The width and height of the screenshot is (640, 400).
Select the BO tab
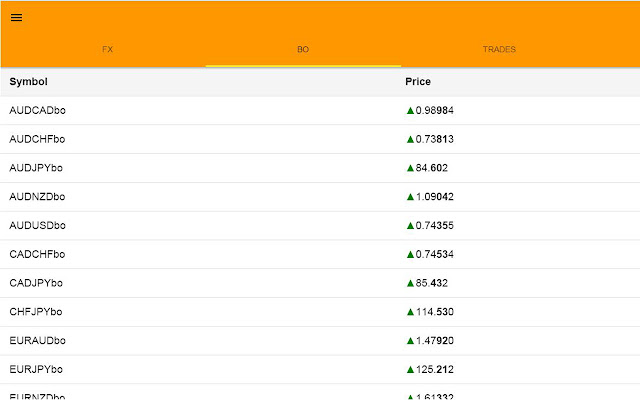303,49
